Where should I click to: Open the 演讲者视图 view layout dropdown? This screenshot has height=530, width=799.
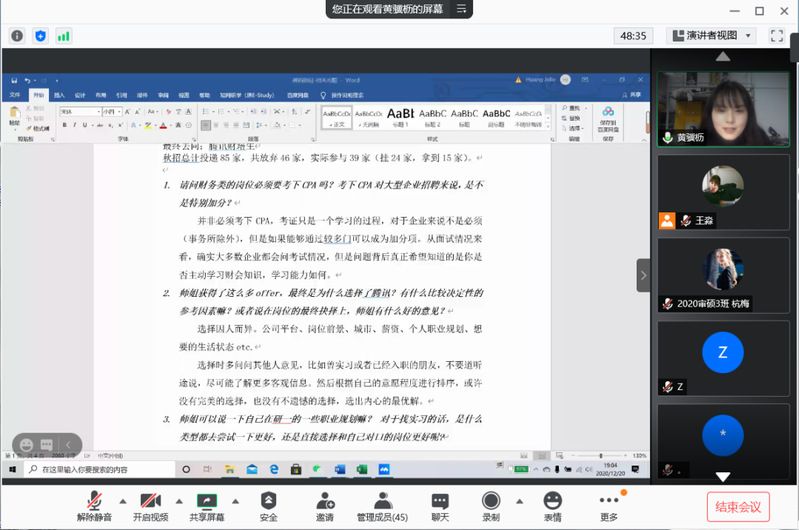tap(712, 35)
